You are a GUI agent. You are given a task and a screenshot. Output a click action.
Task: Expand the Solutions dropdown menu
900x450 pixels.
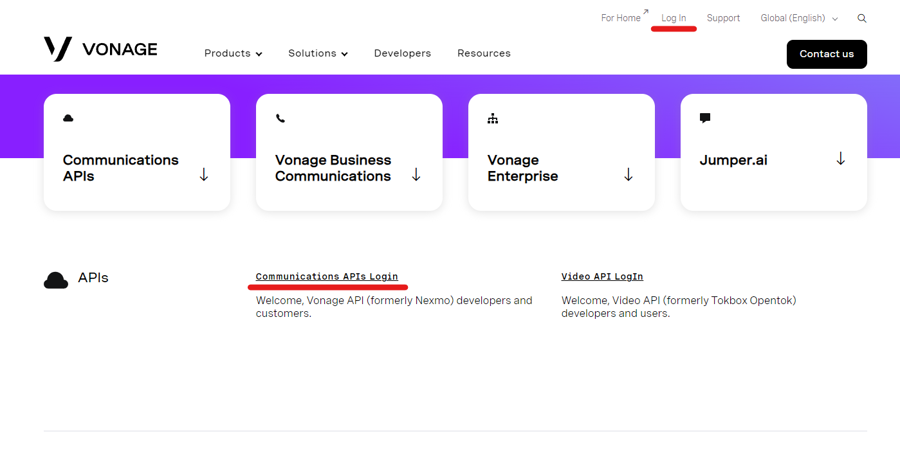[317, 54]
